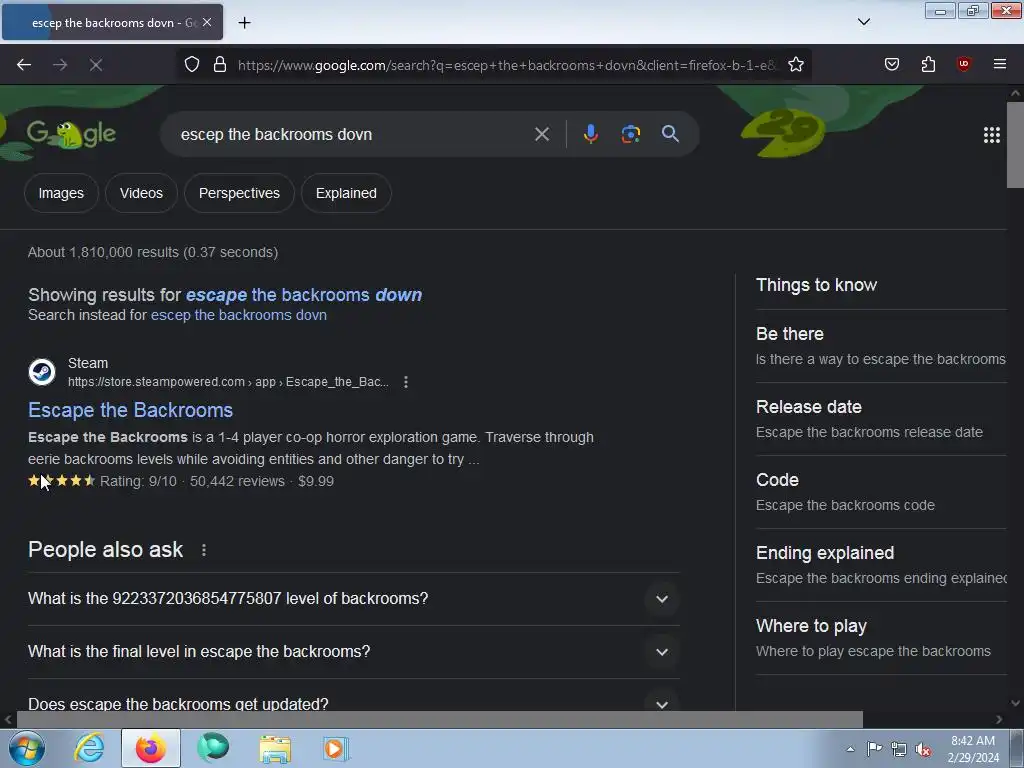Expand 'Does escape the backrooms get updated' question

353,704
